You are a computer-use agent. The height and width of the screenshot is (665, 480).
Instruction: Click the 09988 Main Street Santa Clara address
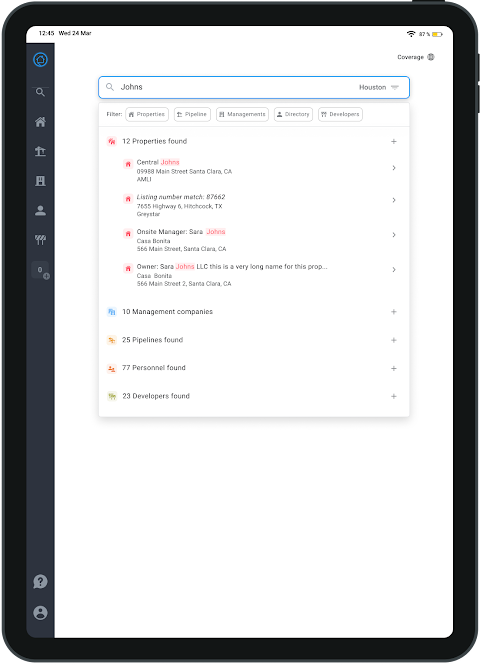click(x=184, y=171)
